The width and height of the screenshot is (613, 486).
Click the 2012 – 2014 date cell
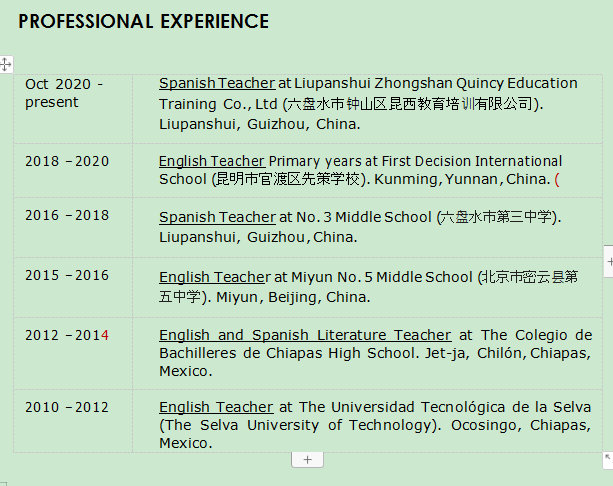coord(67,335)
